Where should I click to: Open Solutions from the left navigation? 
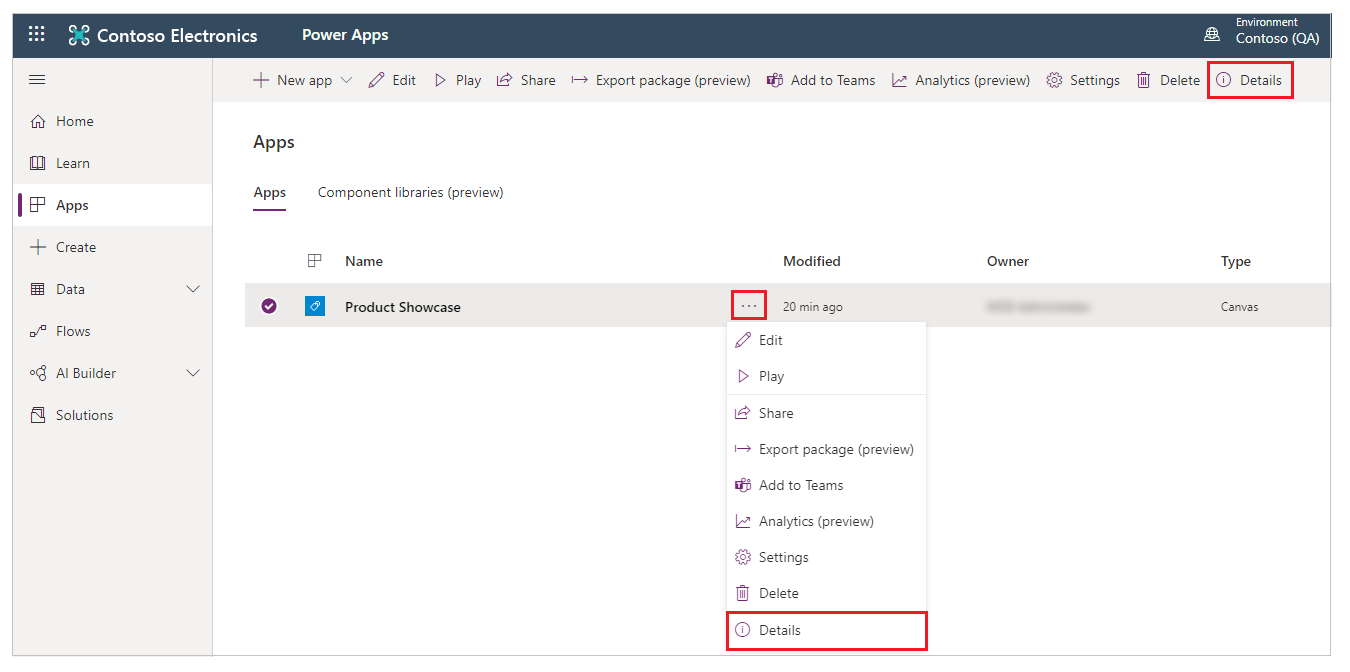pos(83,414)
